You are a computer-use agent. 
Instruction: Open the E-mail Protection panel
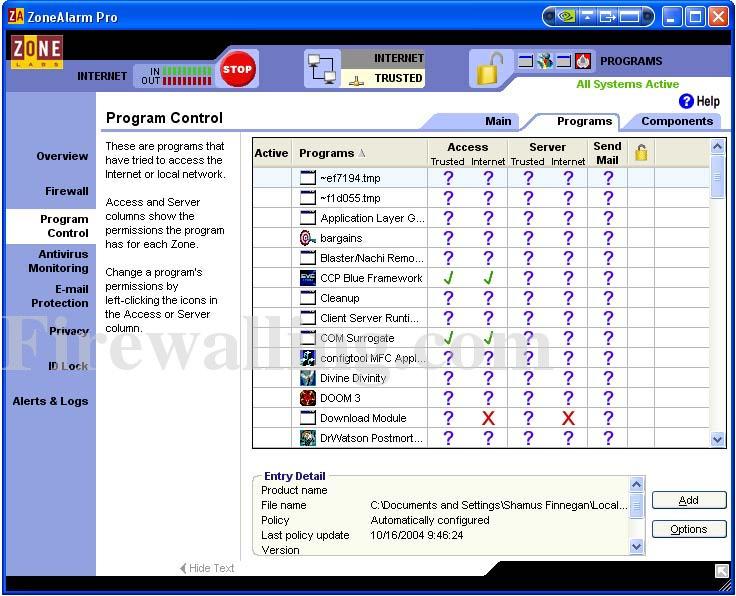pyautogui.click(x=60, y=296)
